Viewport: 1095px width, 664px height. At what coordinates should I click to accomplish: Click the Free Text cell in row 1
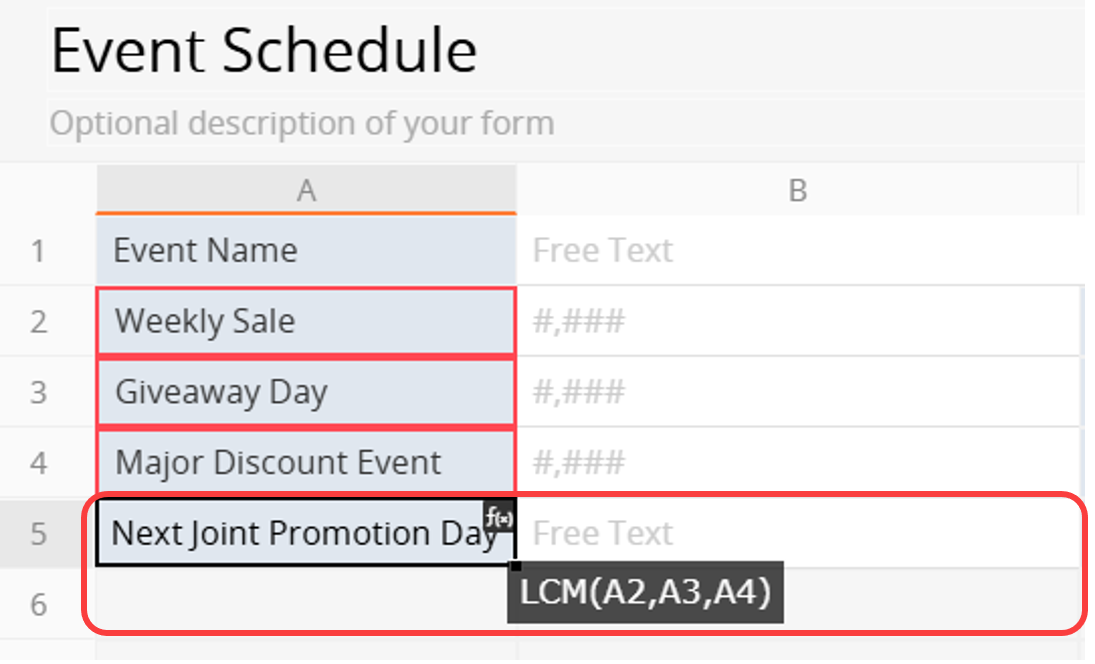point(797,250)
